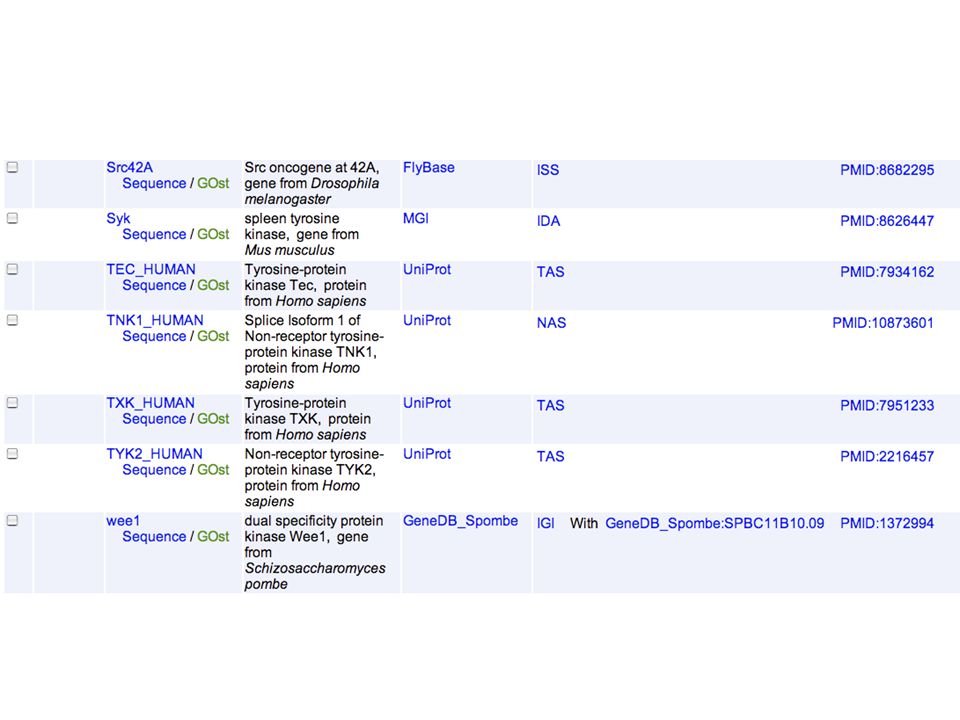View Sequence for TXK_HUMAN

(x=154, y=418)
